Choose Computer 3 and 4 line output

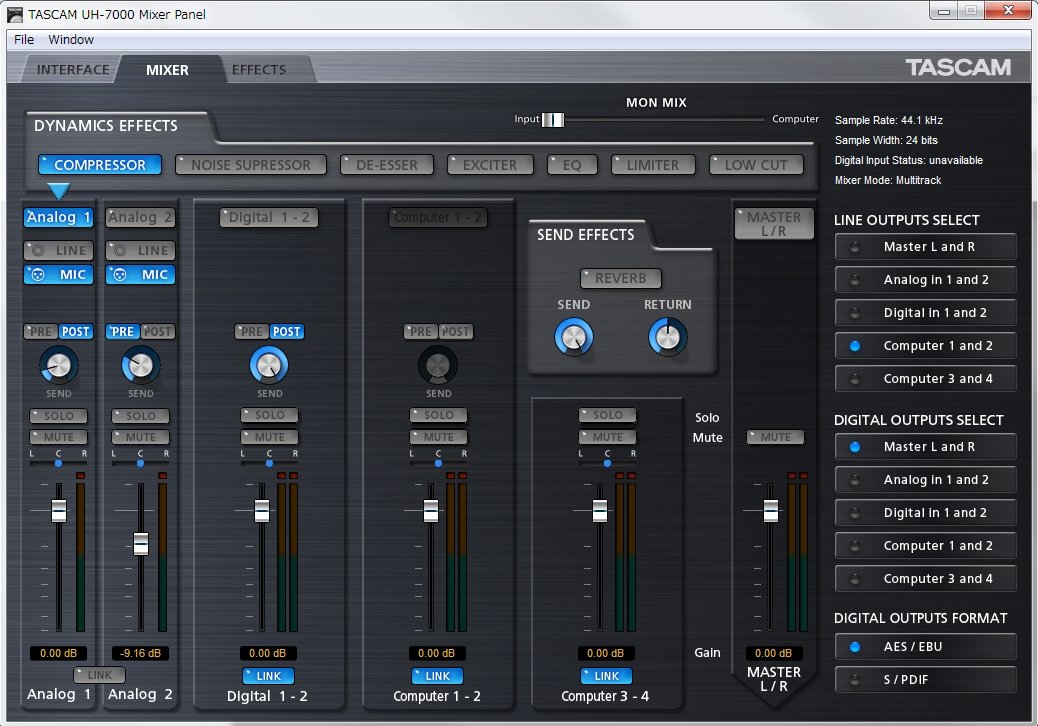[x=925, y=379]
